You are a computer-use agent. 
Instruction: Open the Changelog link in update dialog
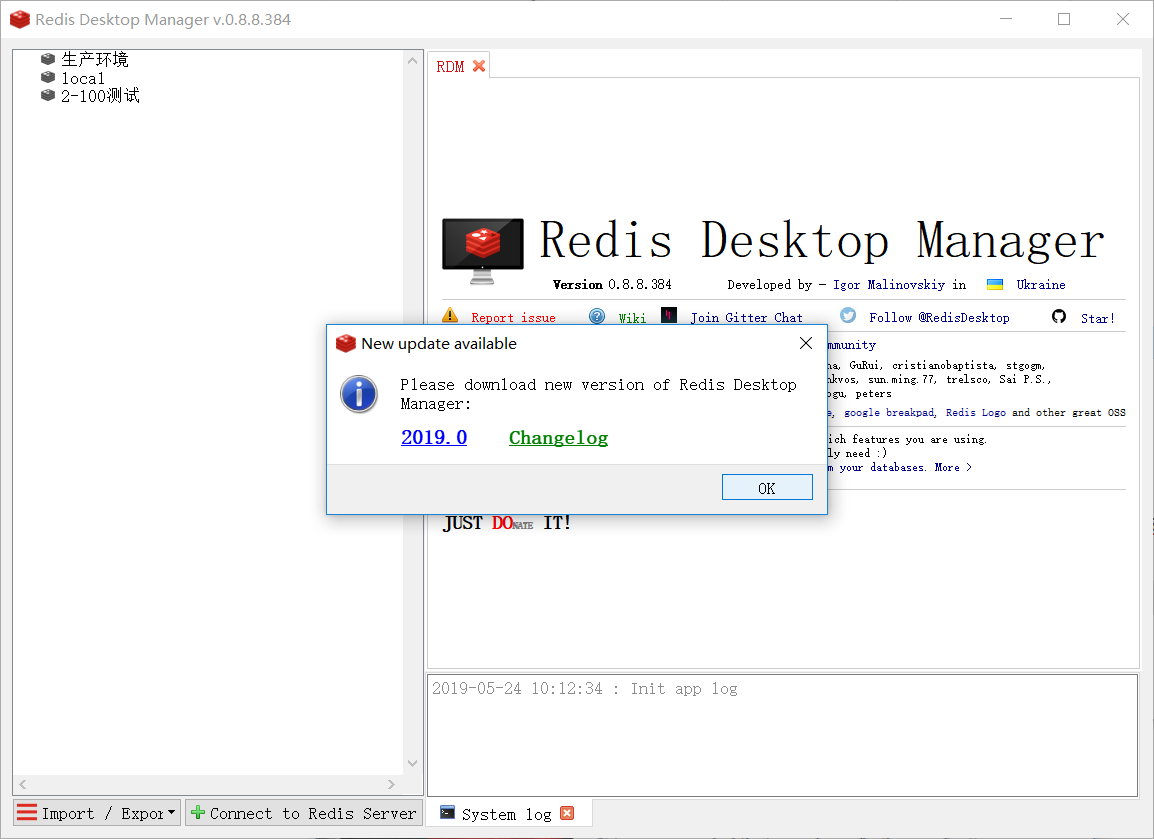point(559,438)
